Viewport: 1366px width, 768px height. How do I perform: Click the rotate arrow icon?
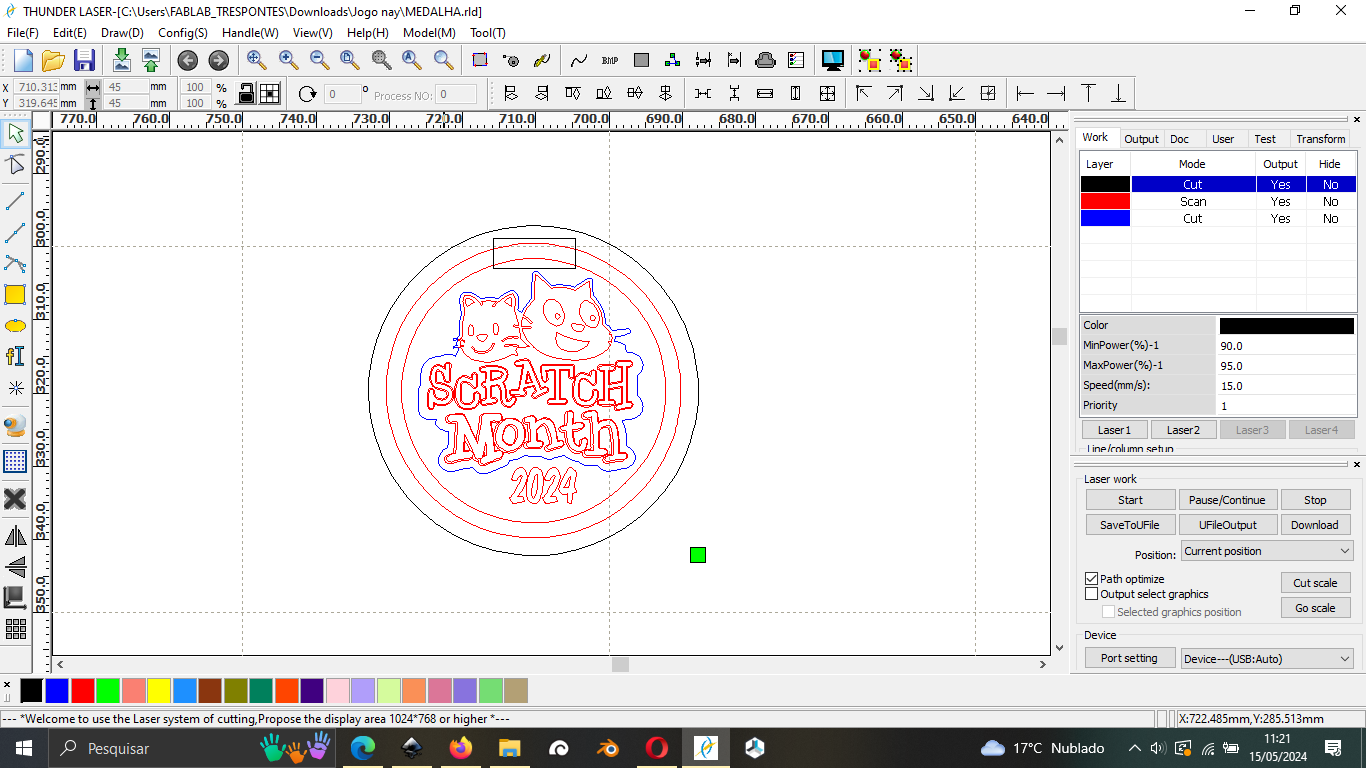coord(307,94)
